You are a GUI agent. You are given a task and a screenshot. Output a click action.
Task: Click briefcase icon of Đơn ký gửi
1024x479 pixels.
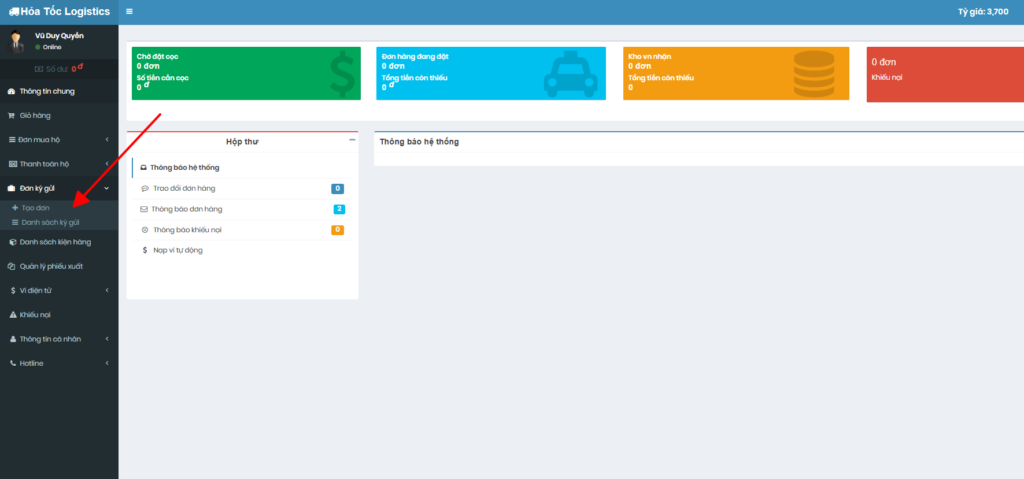coord(11,188)
